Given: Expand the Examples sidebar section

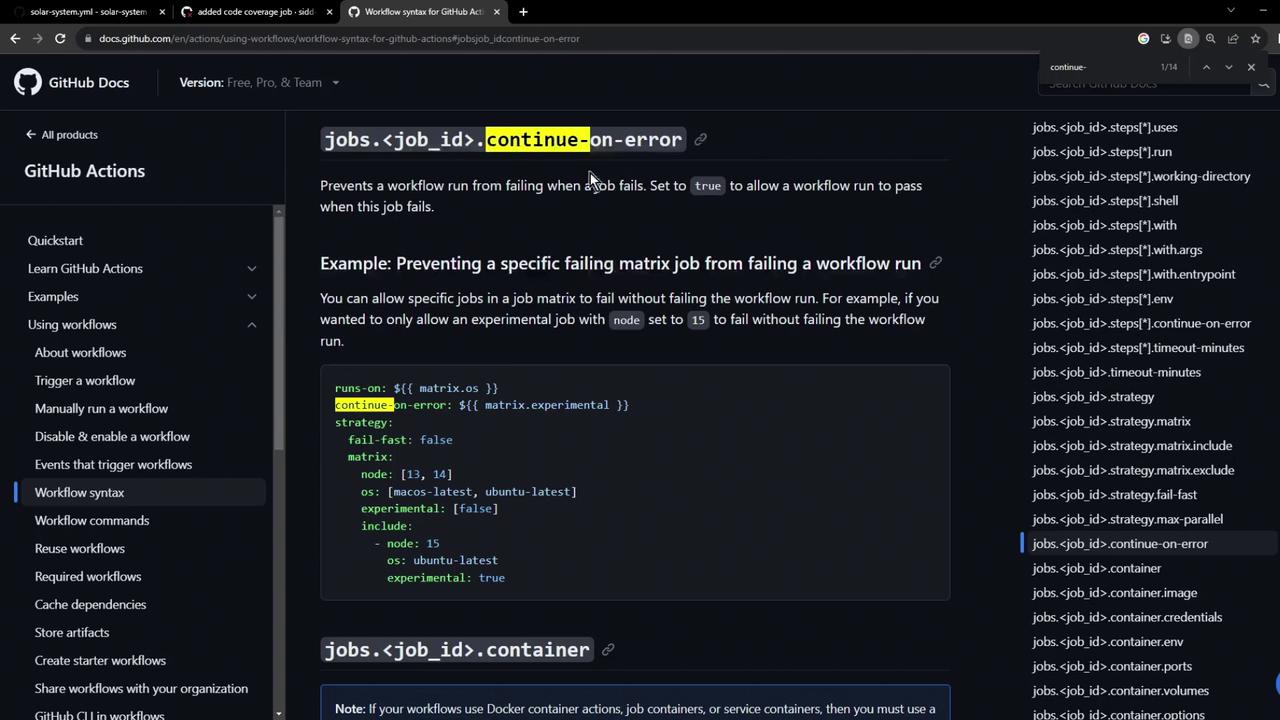Looking at the screenshot, I should click(251, 297).
